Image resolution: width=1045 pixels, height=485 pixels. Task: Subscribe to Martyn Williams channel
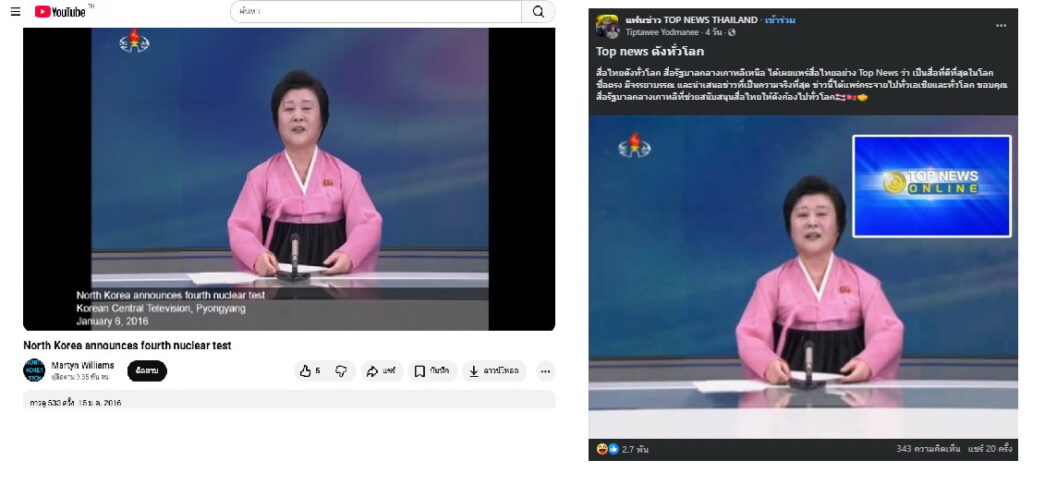[x=147, y=371]
